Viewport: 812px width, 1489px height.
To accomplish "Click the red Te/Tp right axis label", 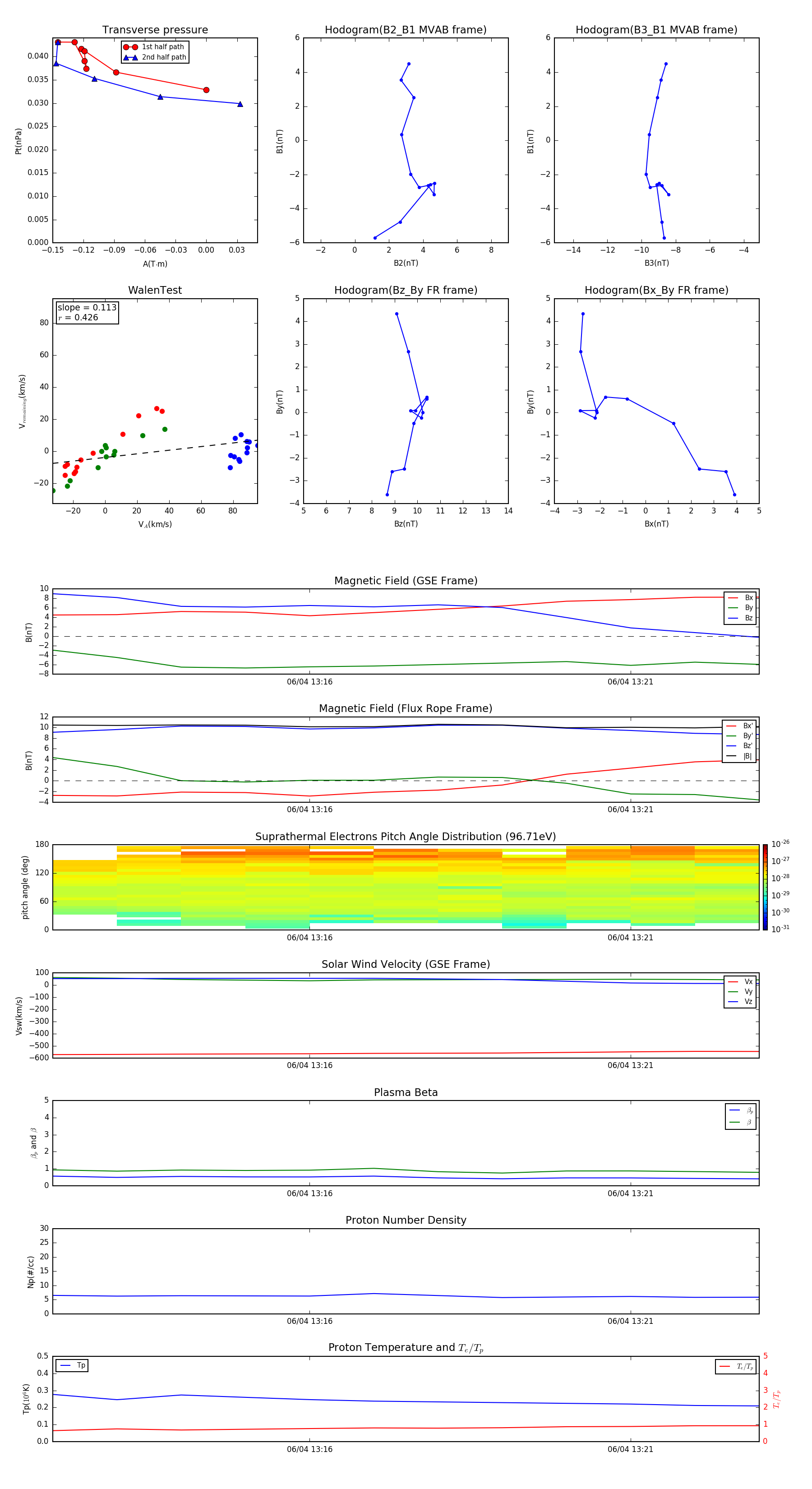I will [x=777, y=1399].
